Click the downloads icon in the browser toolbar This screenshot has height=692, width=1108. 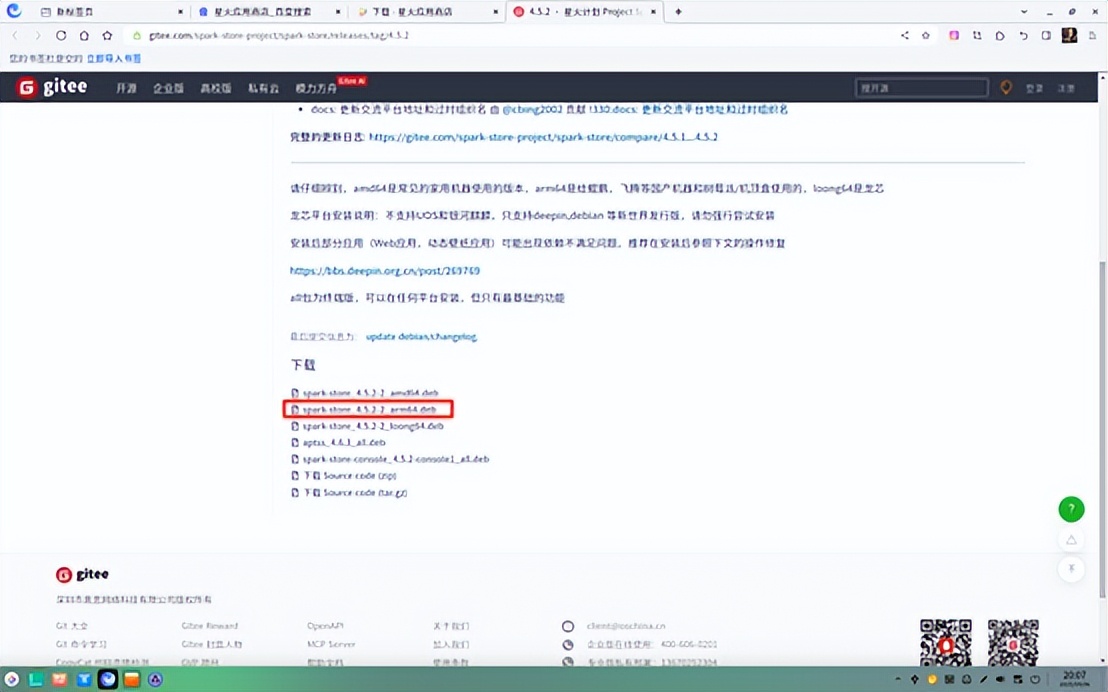click(976, 35)
